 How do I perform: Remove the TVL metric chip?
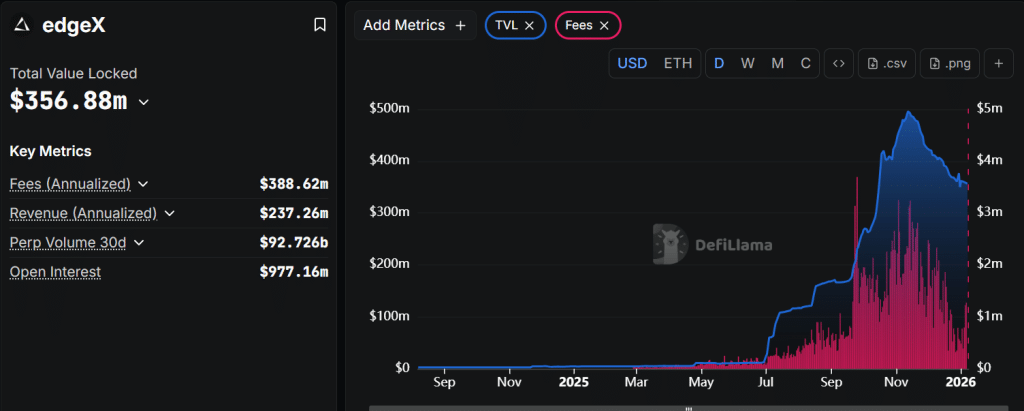(x=529, y=25)
